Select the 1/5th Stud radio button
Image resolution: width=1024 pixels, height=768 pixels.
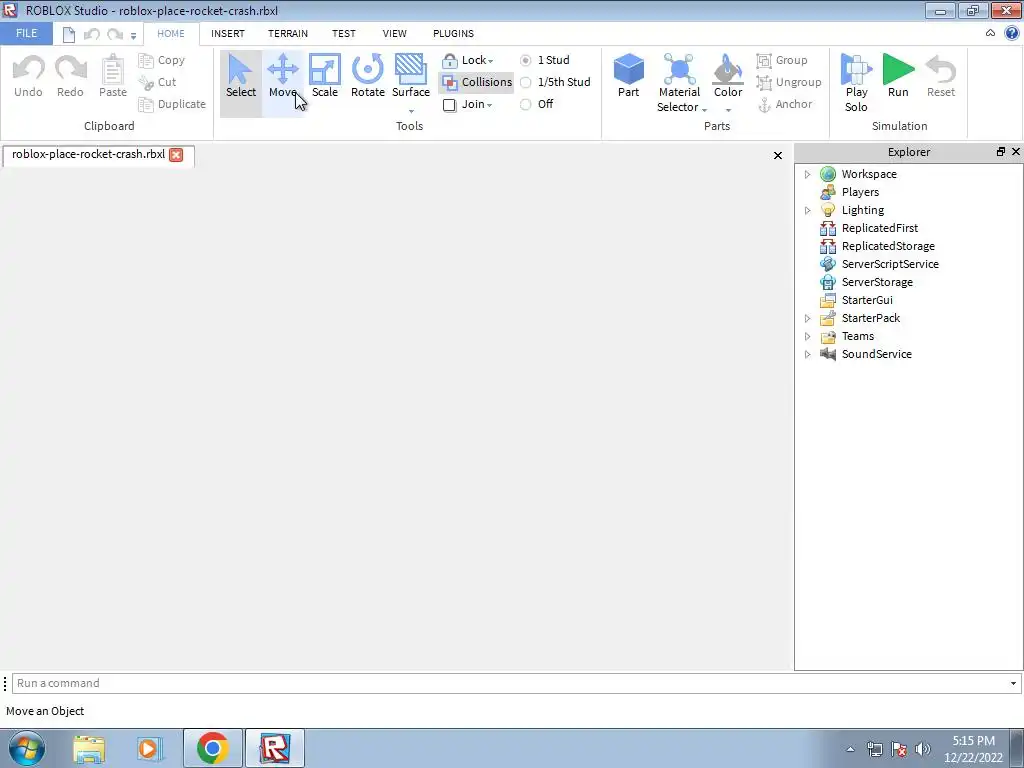[x=526, y=82]
